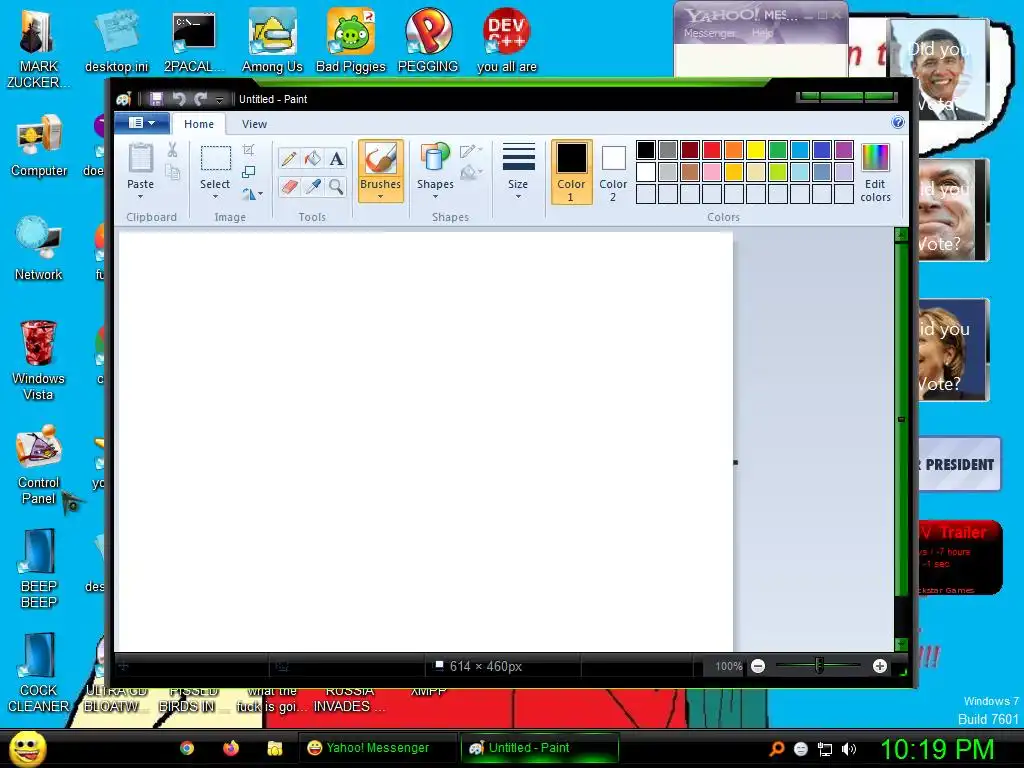
Task: Click the Copy icon in Clipboard group
Action: (172, 172)
